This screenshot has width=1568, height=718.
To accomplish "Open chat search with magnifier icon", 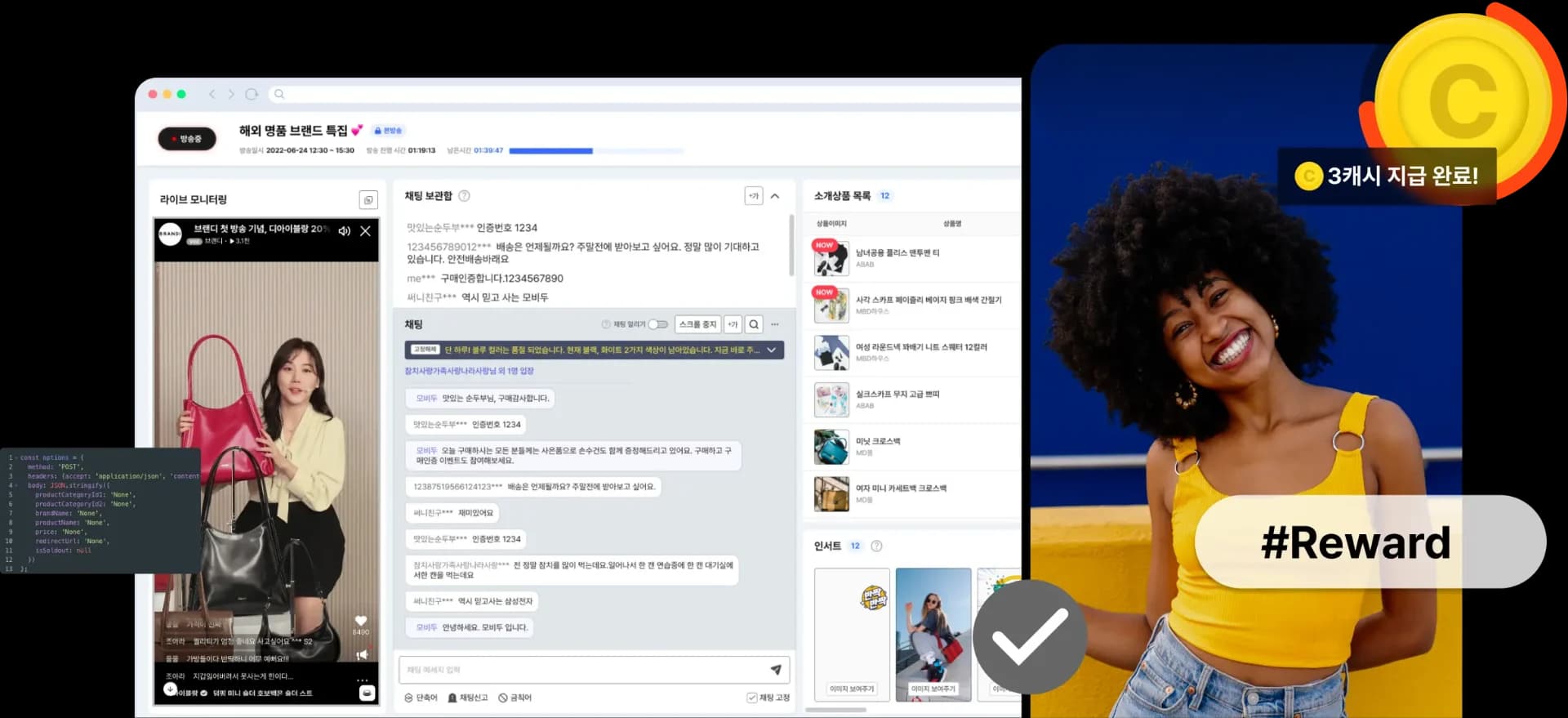I will tap(754, 324).
